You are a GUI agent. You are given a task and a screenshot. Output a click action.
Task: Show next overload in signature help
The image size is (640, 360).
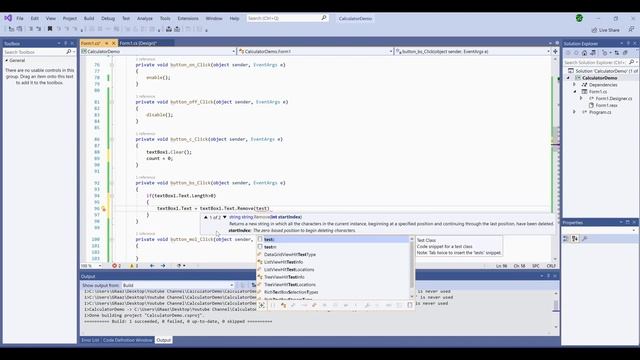tap(224, 217)
